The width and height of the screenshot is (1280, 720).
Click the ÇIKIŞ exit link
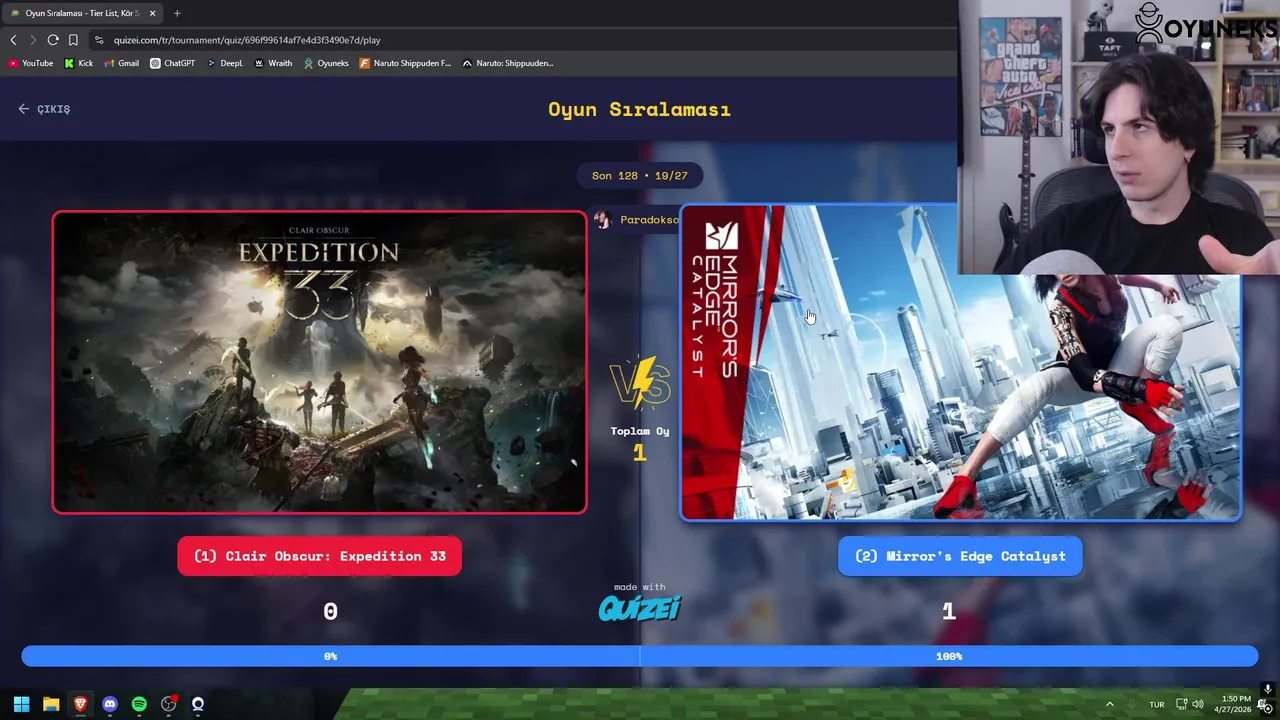click(44, 109)
